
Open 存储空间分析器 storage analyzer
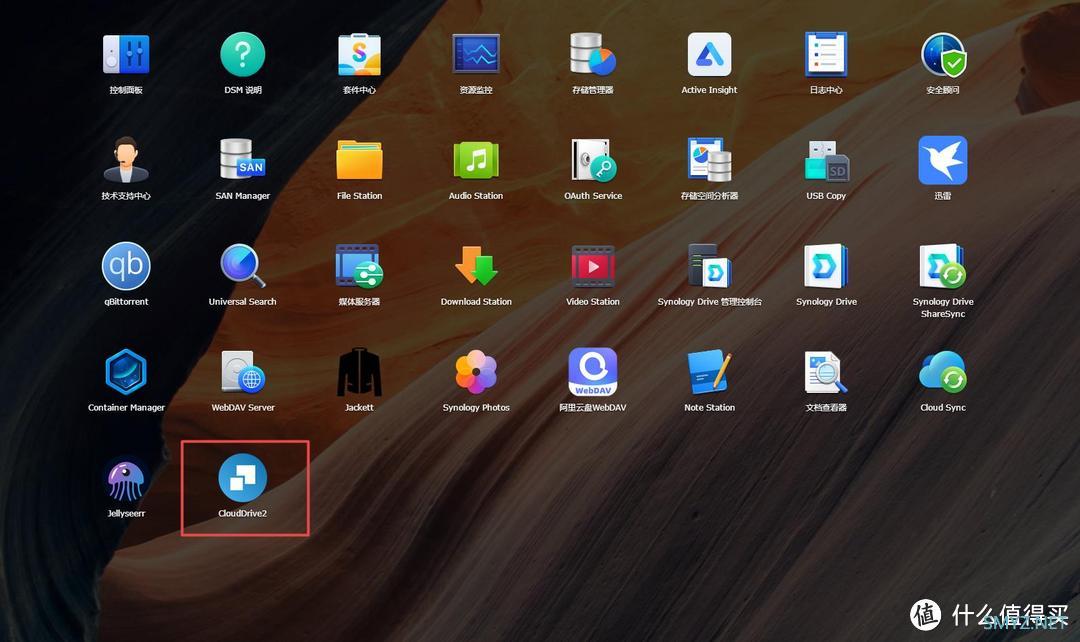point(709,160)
